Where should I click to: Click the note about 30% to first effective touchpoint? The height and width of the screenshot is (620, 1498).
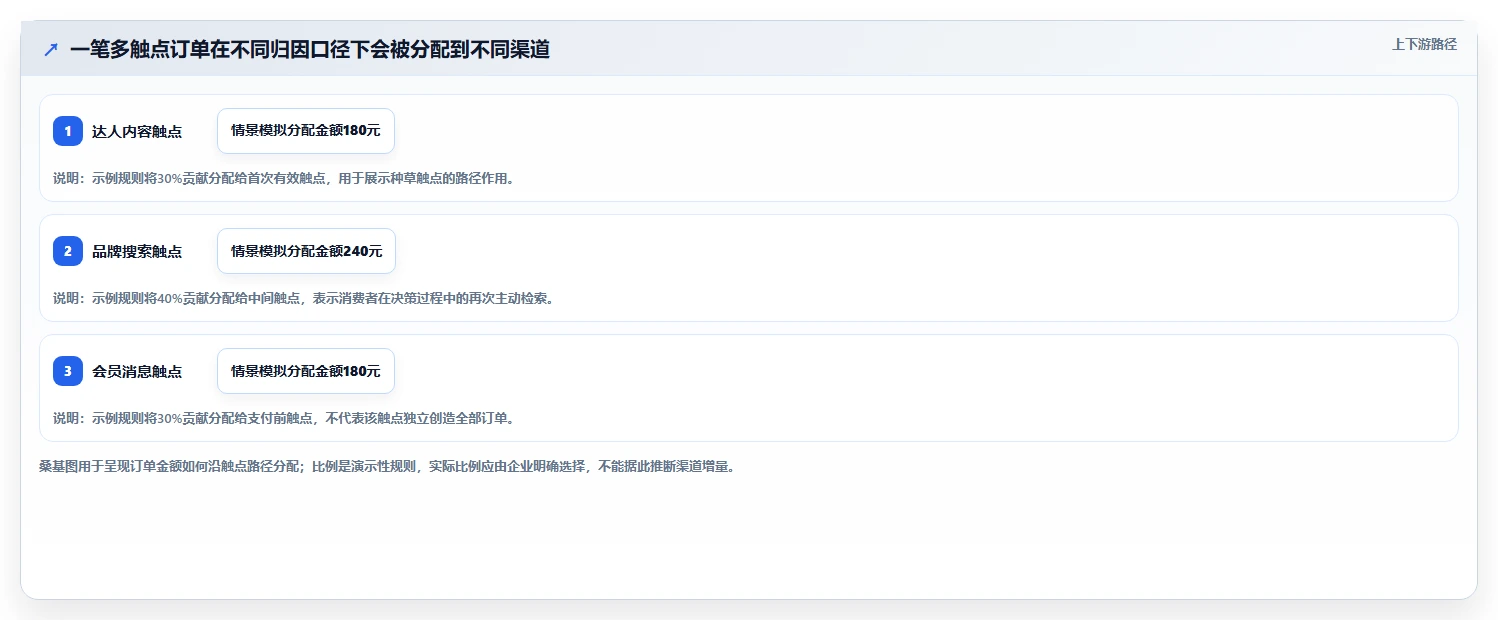tap(283, 179)
